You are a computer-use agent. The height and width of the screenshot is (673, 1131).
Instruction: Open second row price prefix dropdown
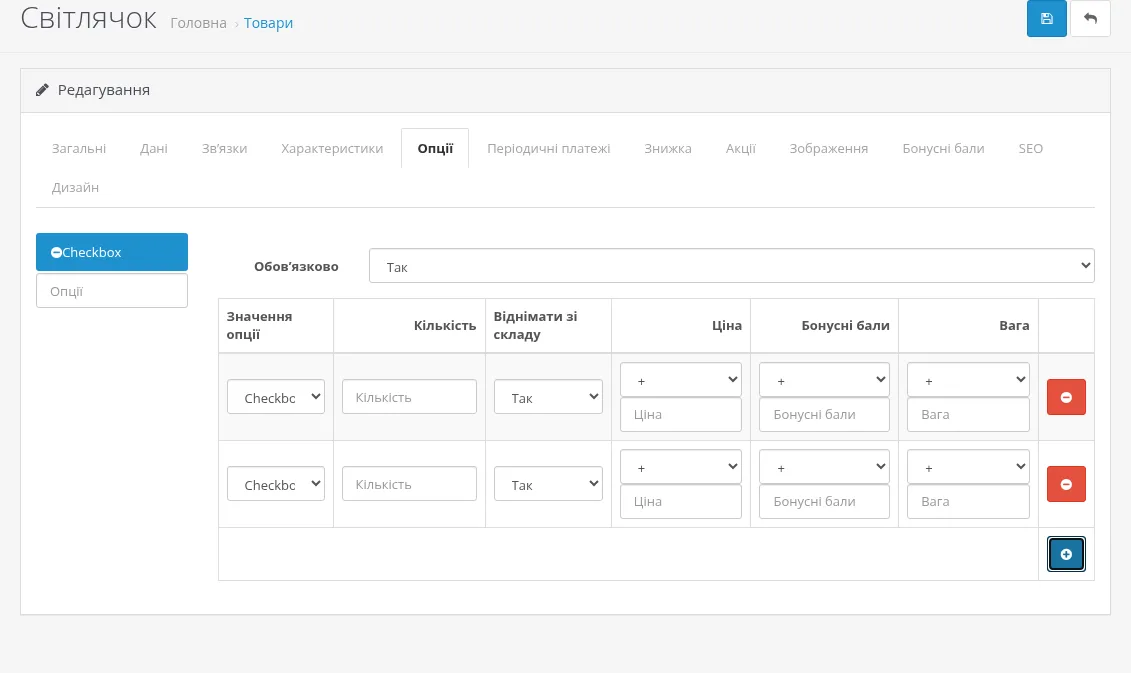coord(681,467)
